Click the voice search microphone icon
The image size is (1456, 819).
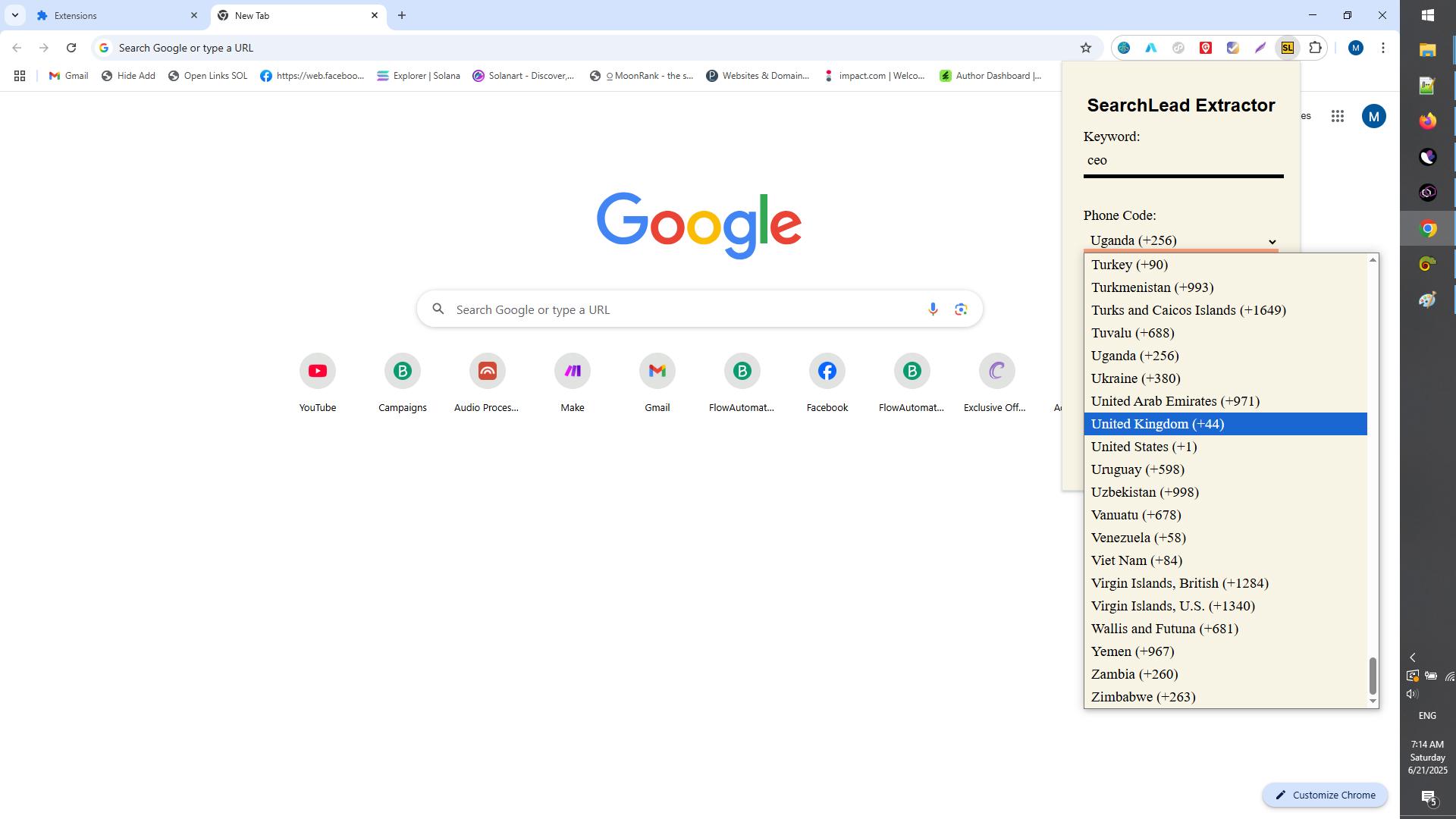tap(932, 309)
